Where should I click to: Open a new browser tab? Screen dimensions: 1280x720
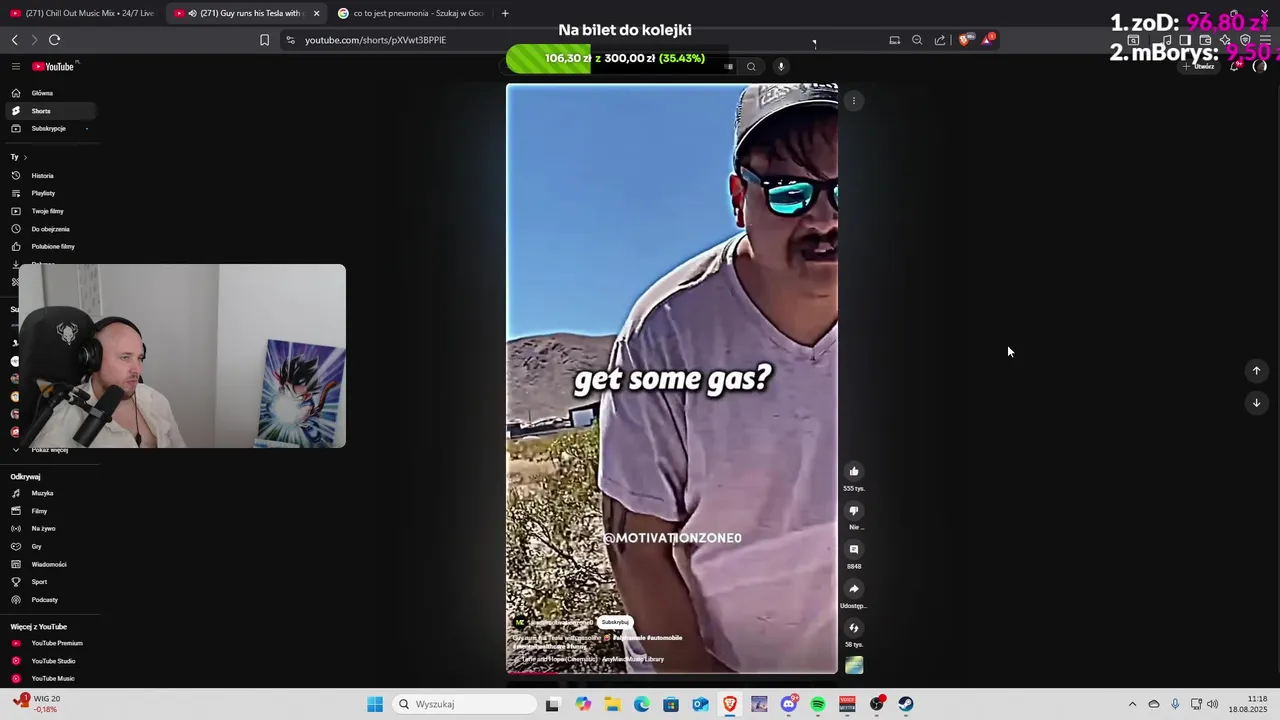pyautogui.click(x=505, y=13)
